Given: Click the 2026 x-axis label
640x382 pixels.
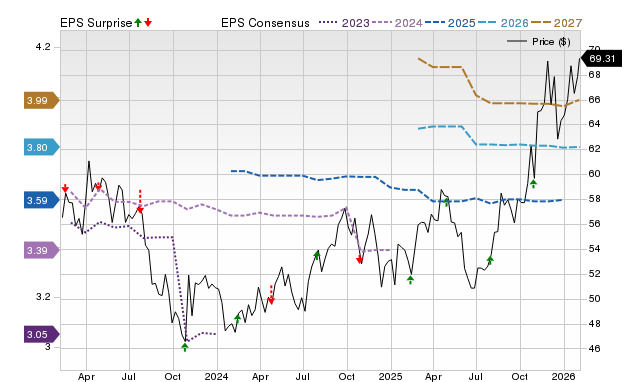Looking at the screenshot, I should point(564,376).
